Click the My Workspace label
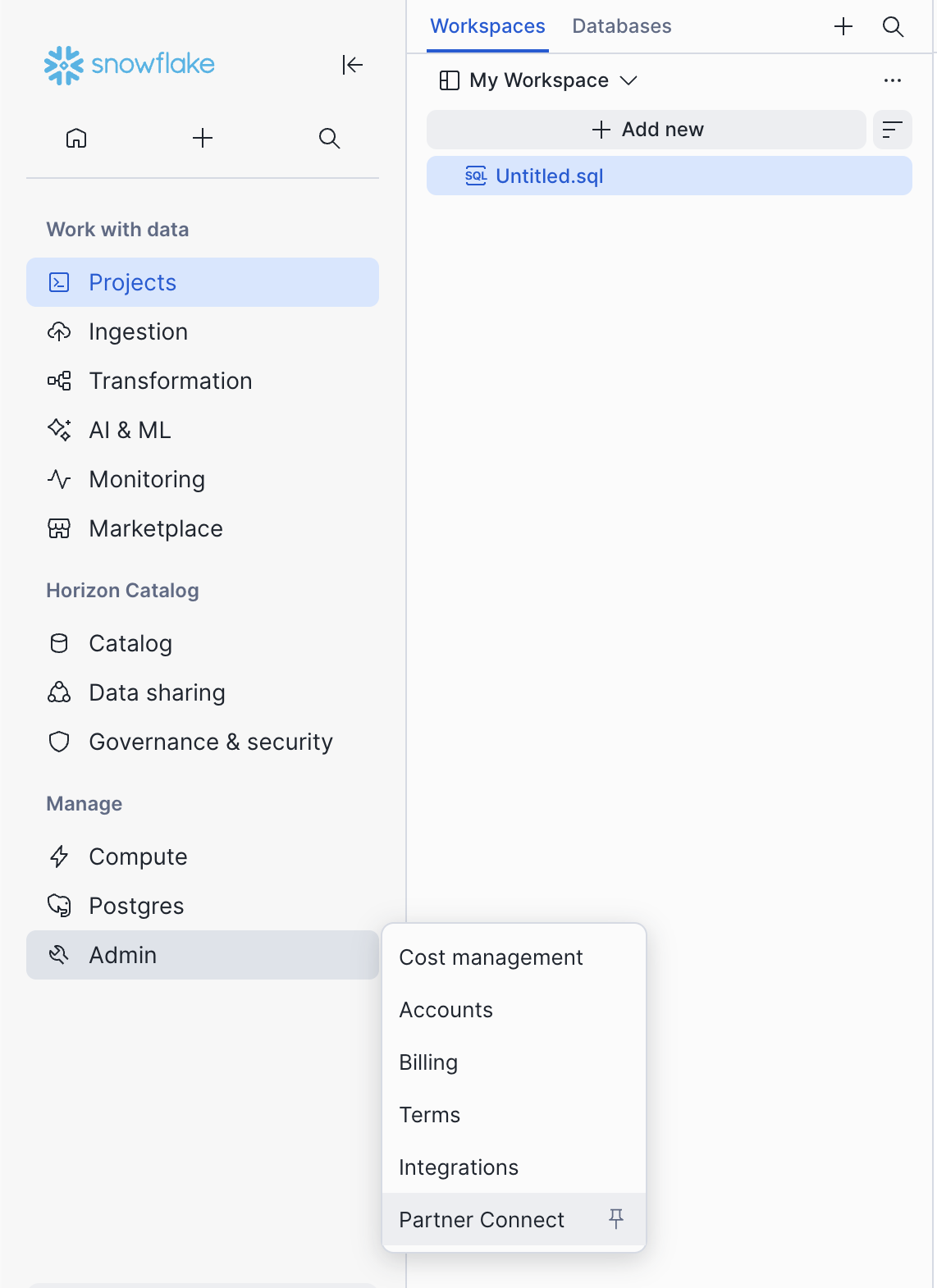The width and height of the screenshot is (937, 1288). [x=539, y=80]
